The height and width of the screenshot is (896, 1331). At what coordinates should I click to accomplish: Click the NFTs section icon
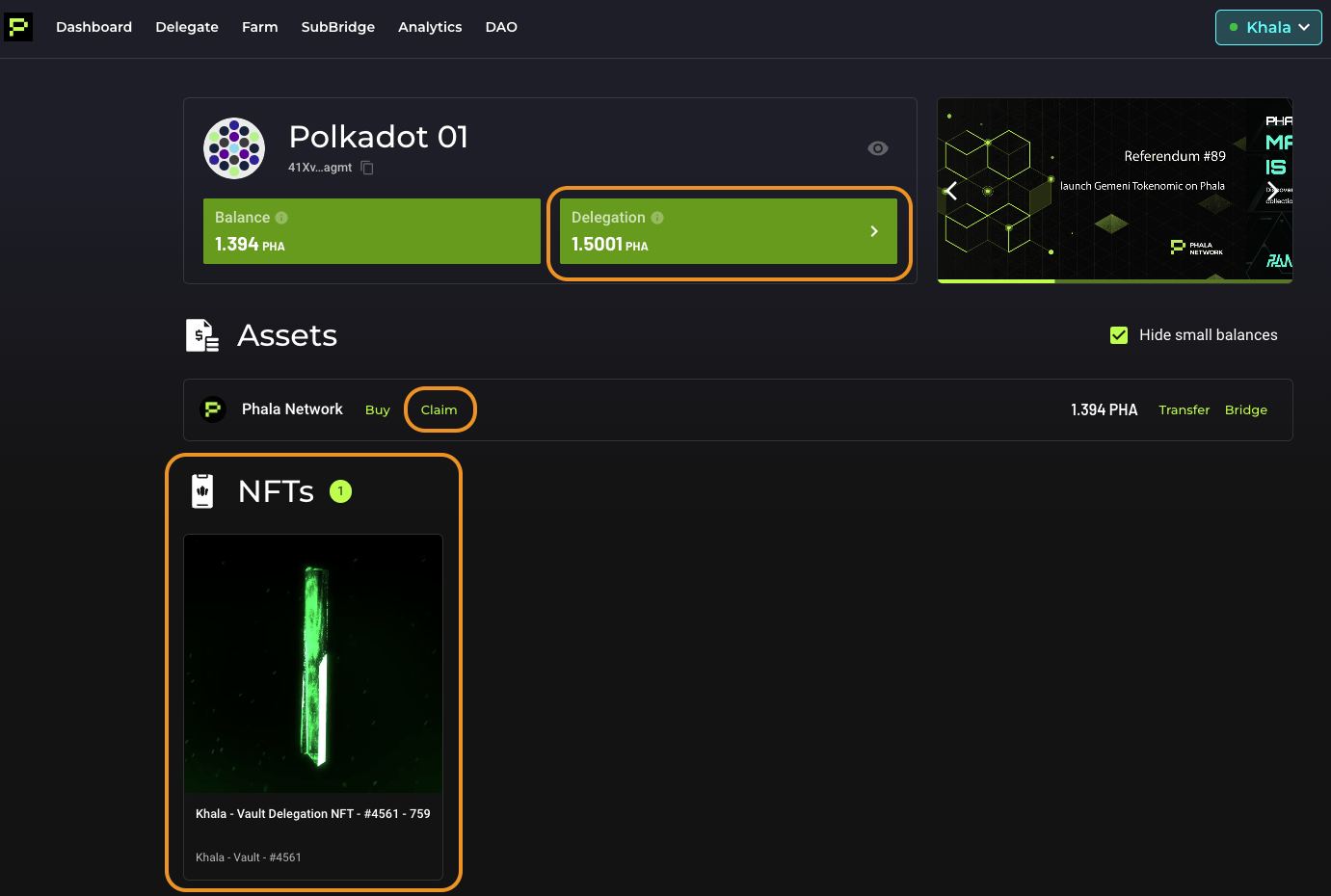tap(202, 491)
